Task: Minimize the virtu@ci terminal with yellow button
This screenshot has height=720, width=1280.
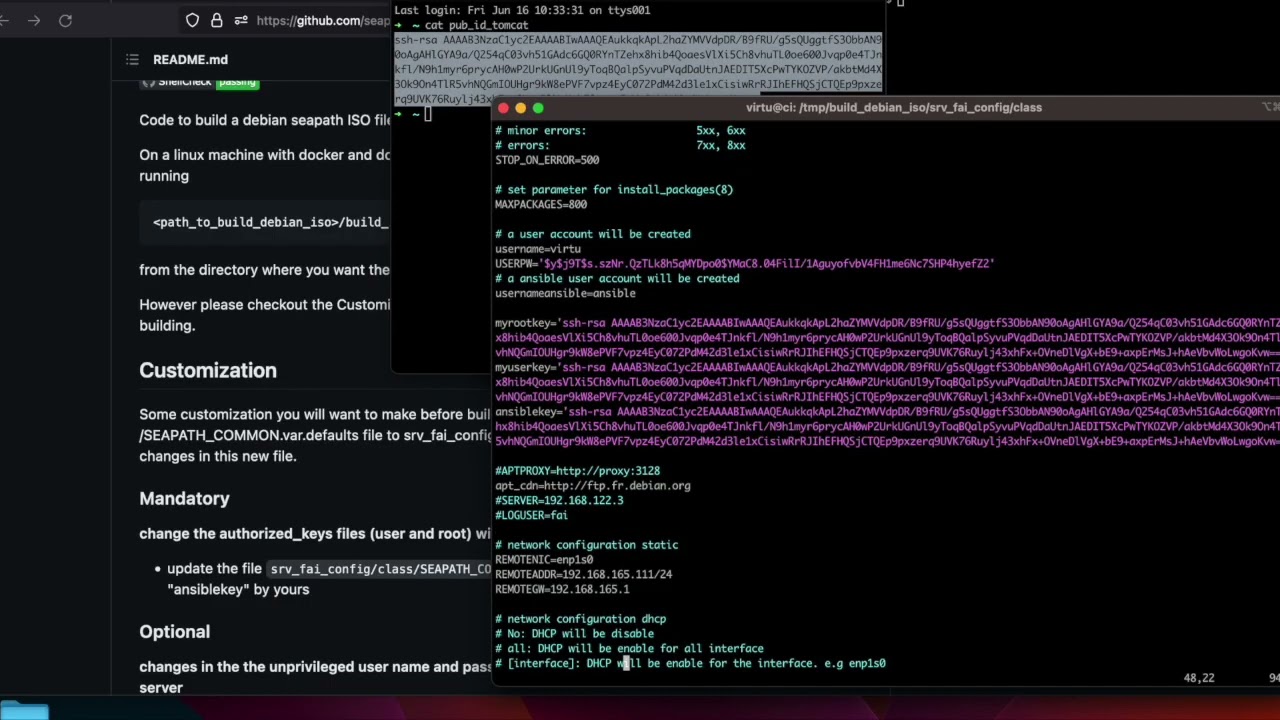Action: coord(521,108)
